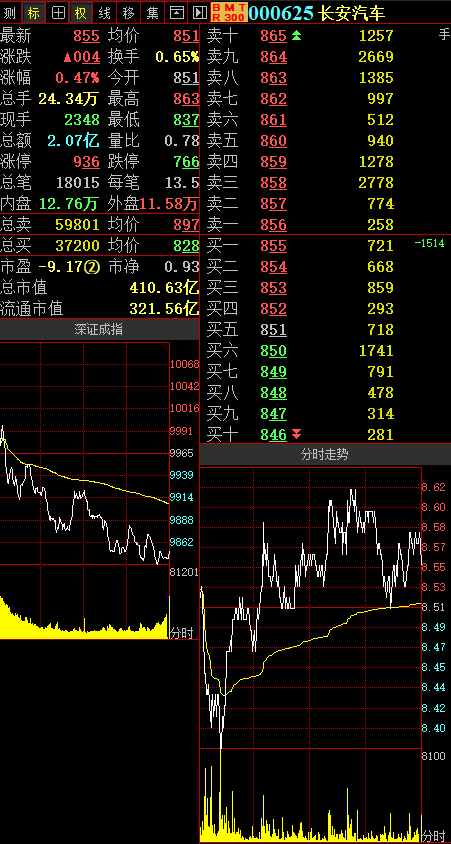The width and height of the screenshot is (451, 844).
Task: Click the grid window layout icon
Action: click(58, 12)
